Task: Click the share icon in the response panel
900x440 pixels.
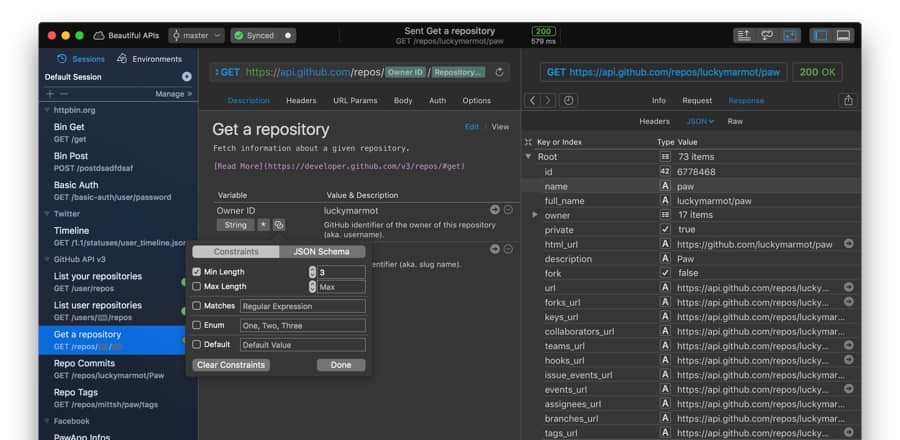Action: coord(848,100)
